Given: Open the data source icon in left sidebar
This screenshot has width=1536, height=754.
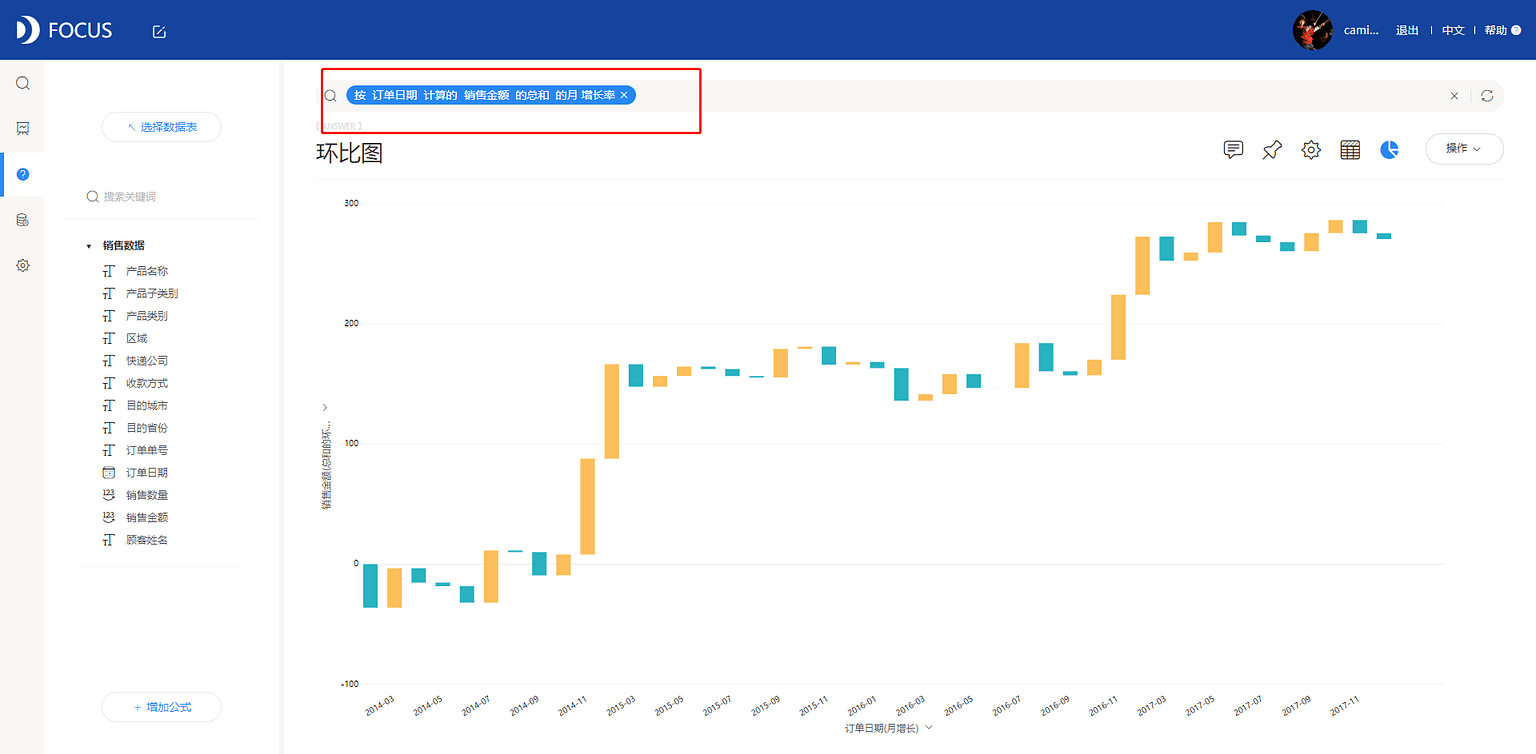Looking at the screenshot, I should 22,219.
